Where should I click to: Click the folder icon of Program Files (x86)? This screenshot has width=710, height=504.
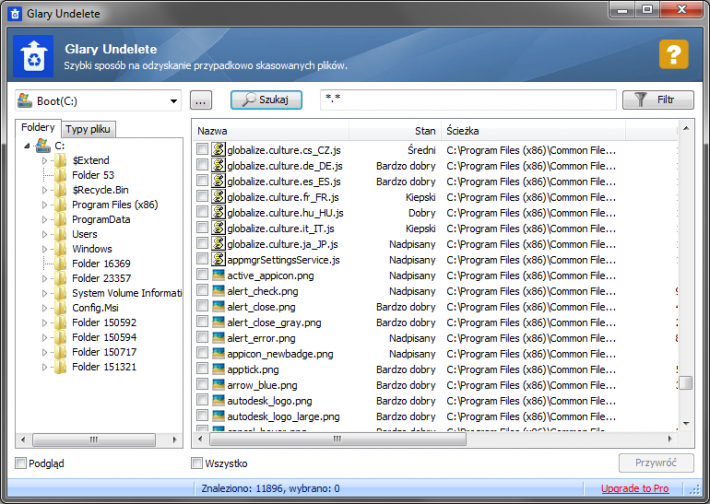click(60, 205)
